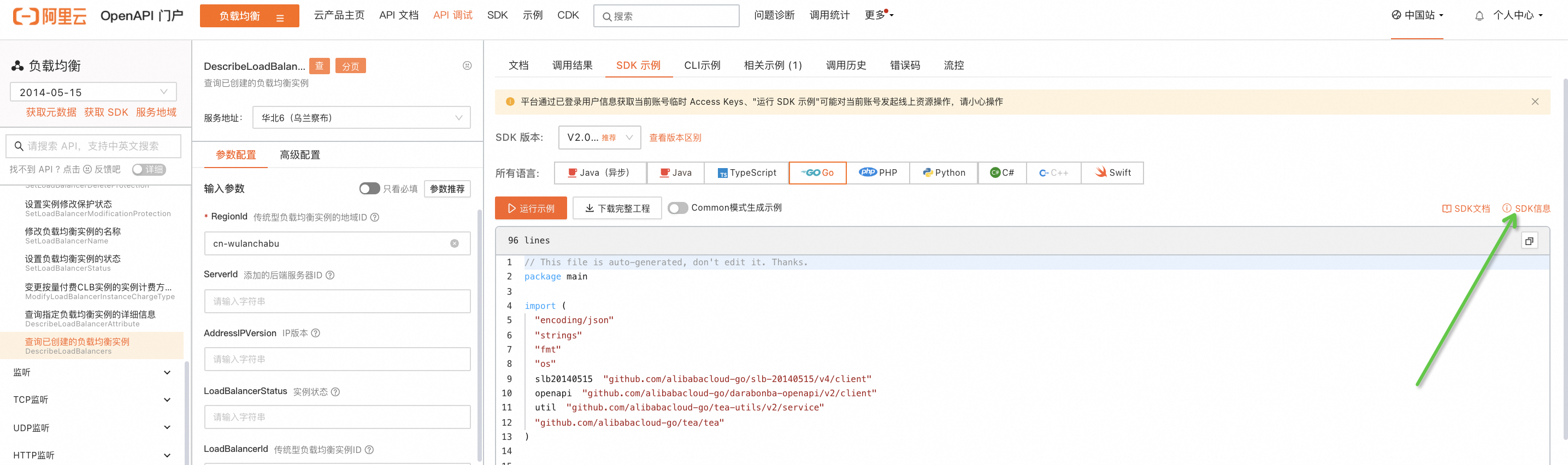This screenshot has height=465, width=1568.
Task: Switch to CLI示例 tab
Action: 702,65
